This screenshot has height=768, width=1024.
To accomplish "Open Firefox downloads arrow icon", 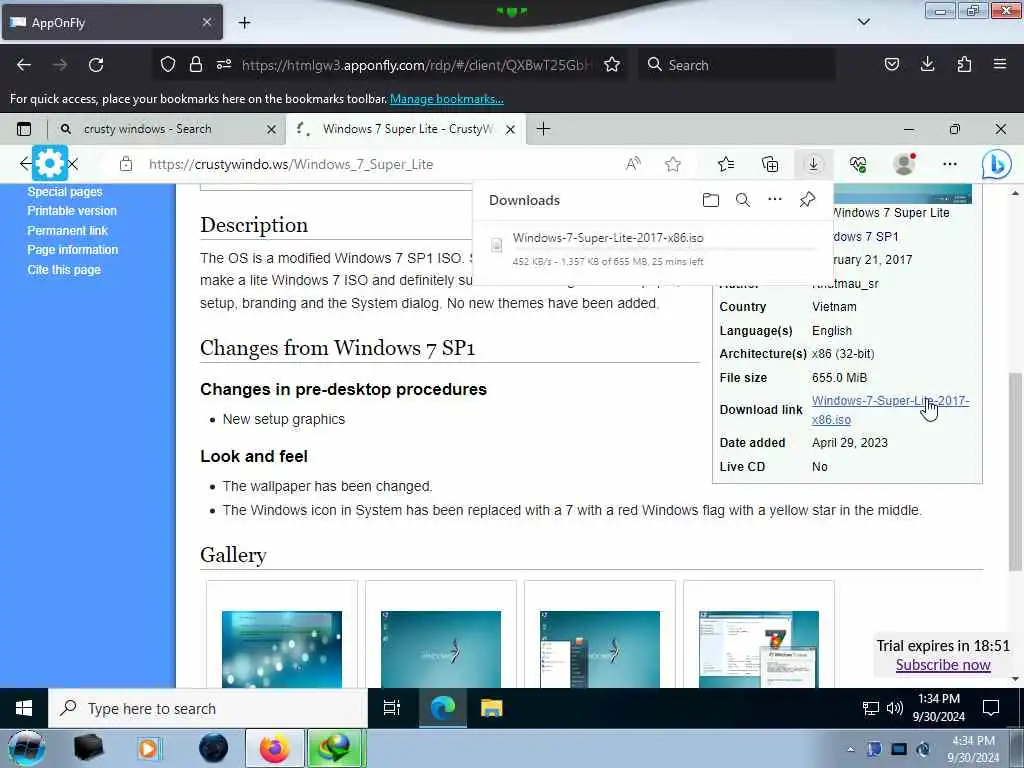I will click(927, 64).
